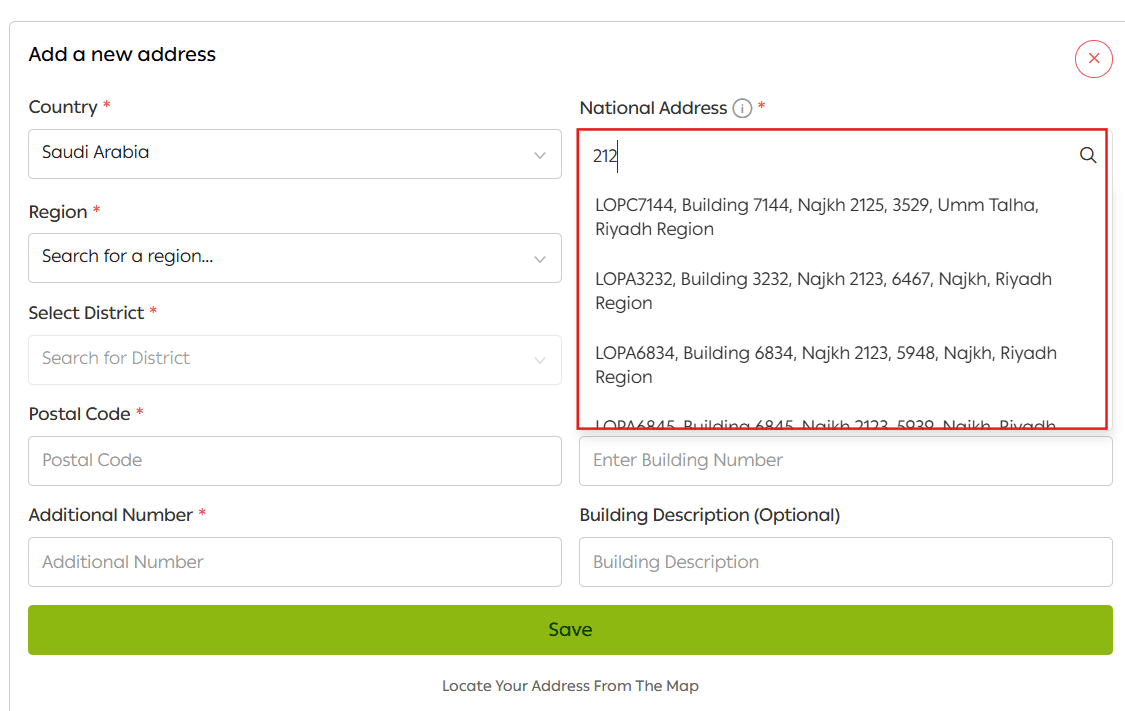Click the National Address search box with 212
This screenshot has width=1125, height=711.
830,156
